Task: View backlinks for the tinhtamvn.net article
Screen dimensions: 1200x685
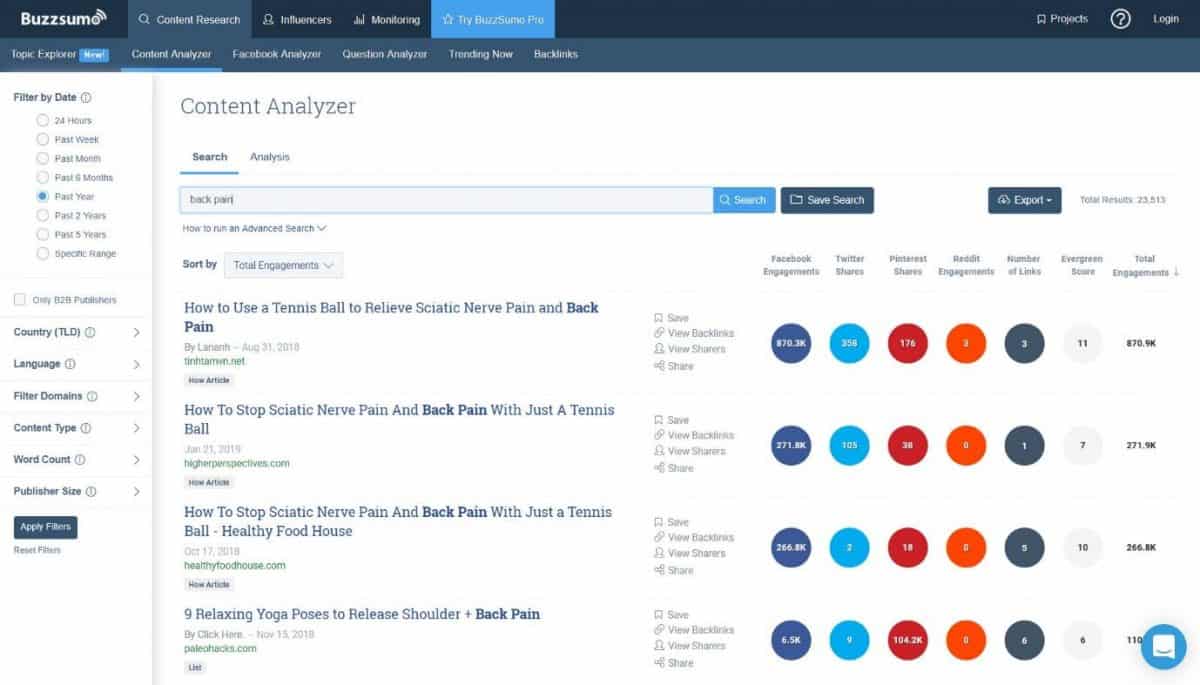Action: coord(694,333)
